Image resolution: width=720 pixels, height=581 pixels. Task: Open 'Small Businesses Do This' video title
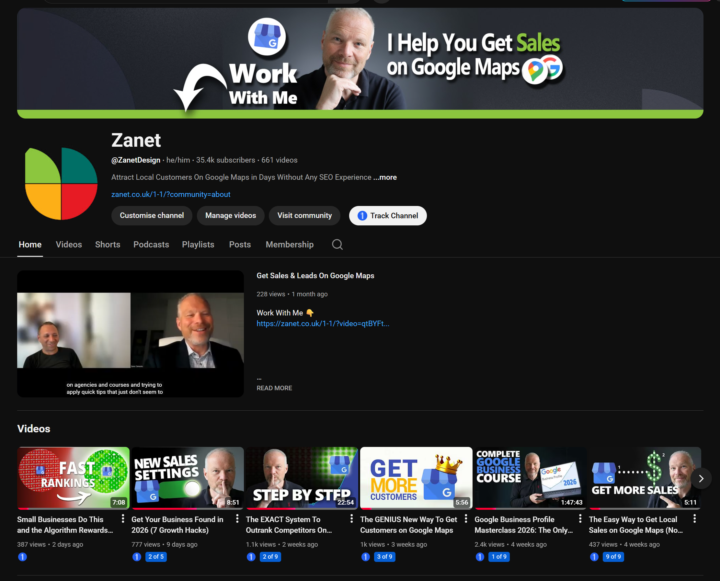pyautogui.click(x=65, y=525)
